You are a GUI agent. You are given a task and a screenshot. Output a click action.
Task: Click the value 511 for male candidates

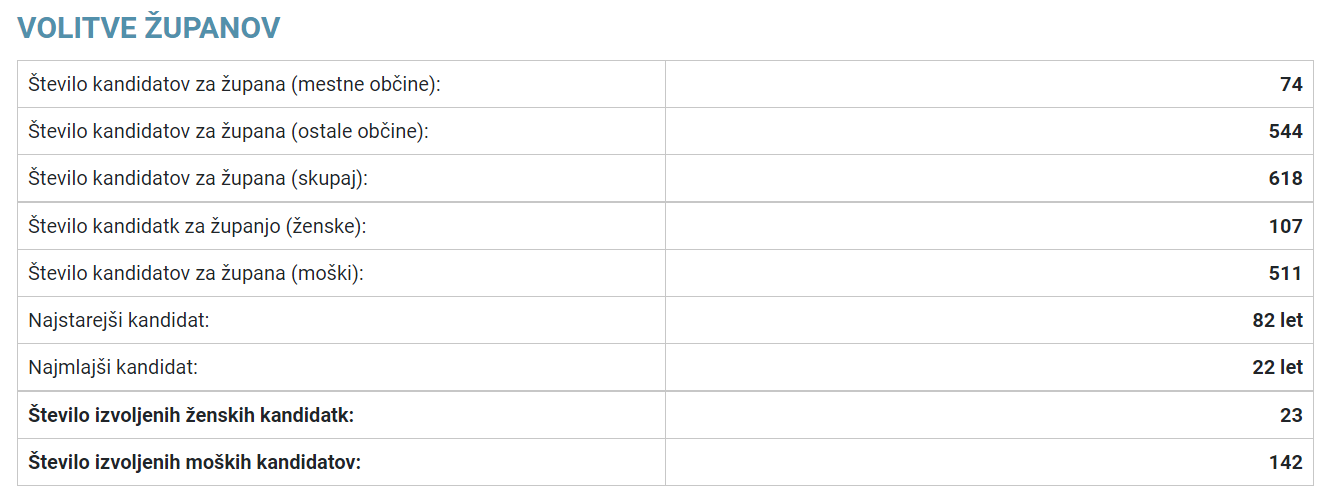point(1286,273)
